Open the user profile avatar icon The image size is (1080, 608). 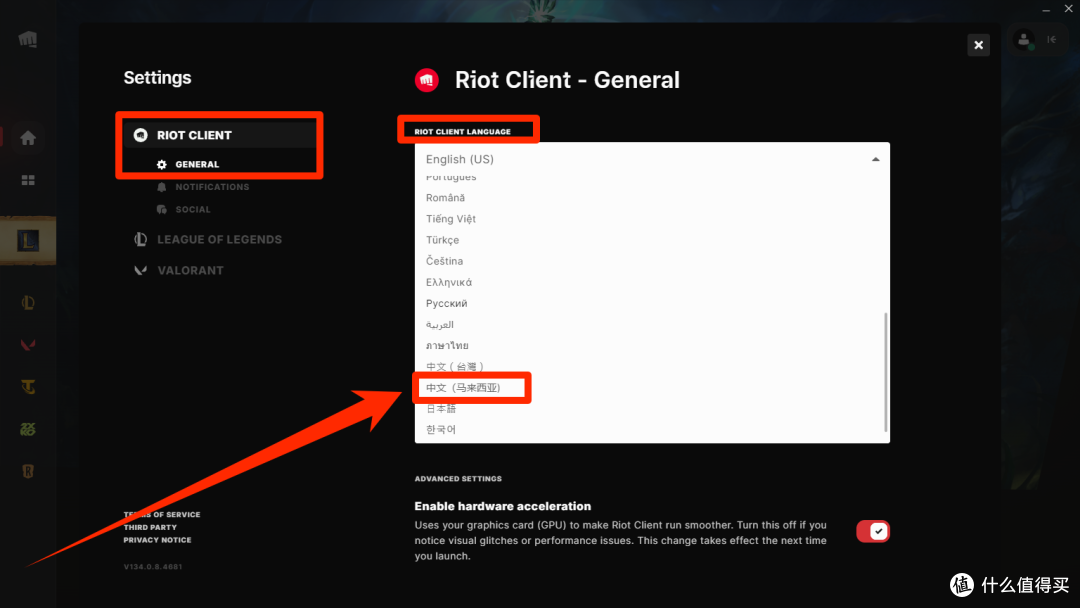click(1024, 40)
